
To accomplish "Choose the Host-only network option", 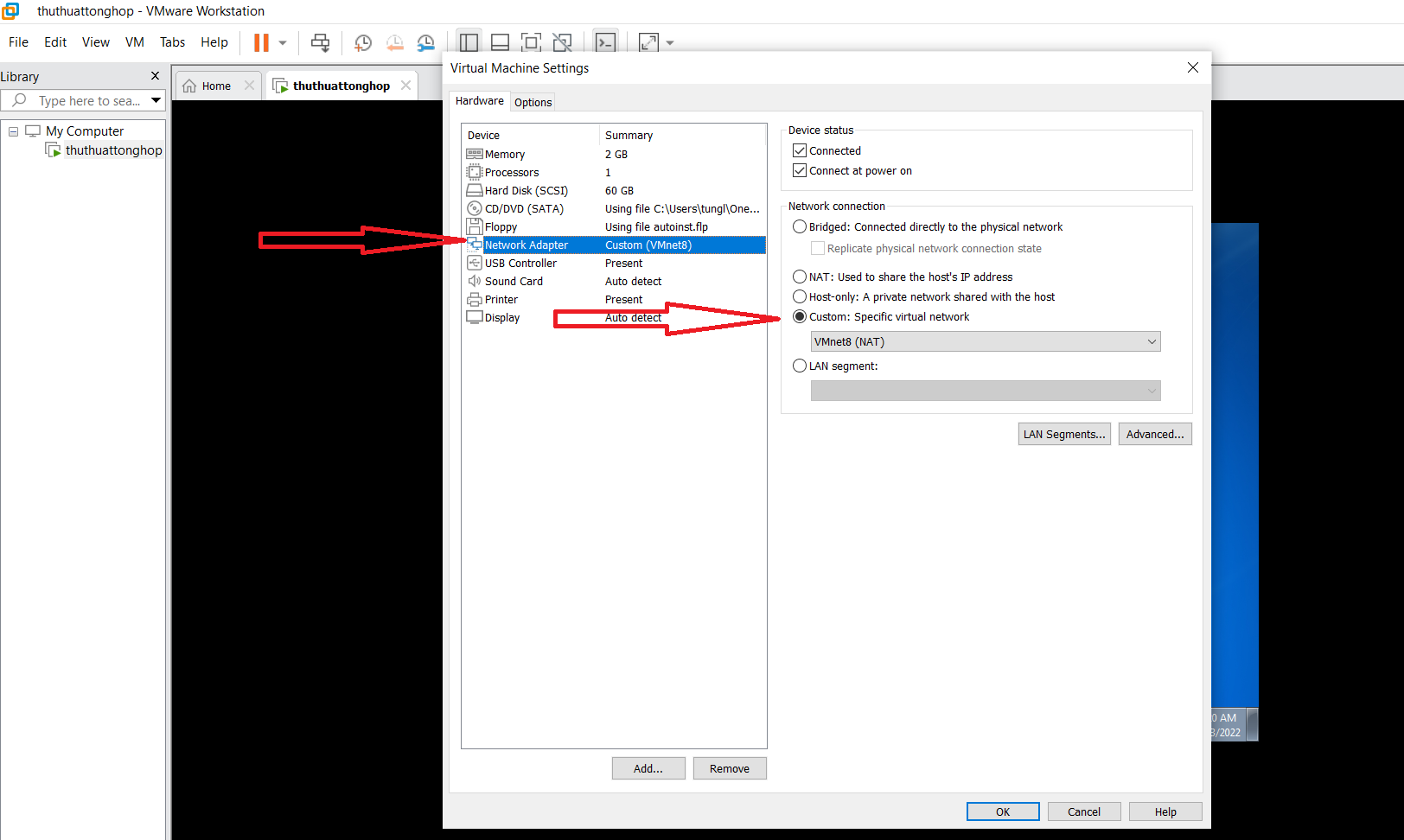I will coord(800,296).
